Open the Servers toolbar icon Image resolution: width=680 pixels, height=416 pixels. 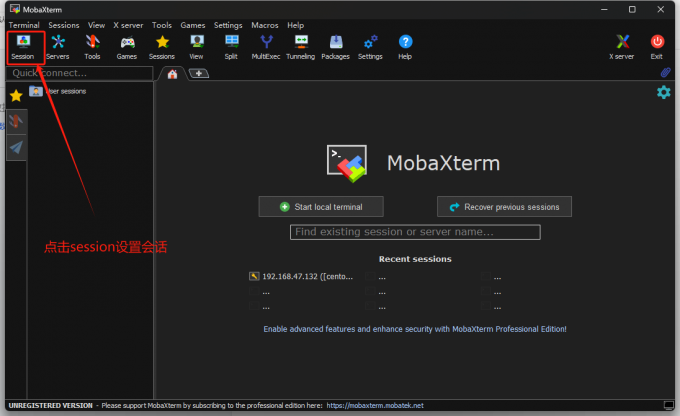(x=58, y=47)
